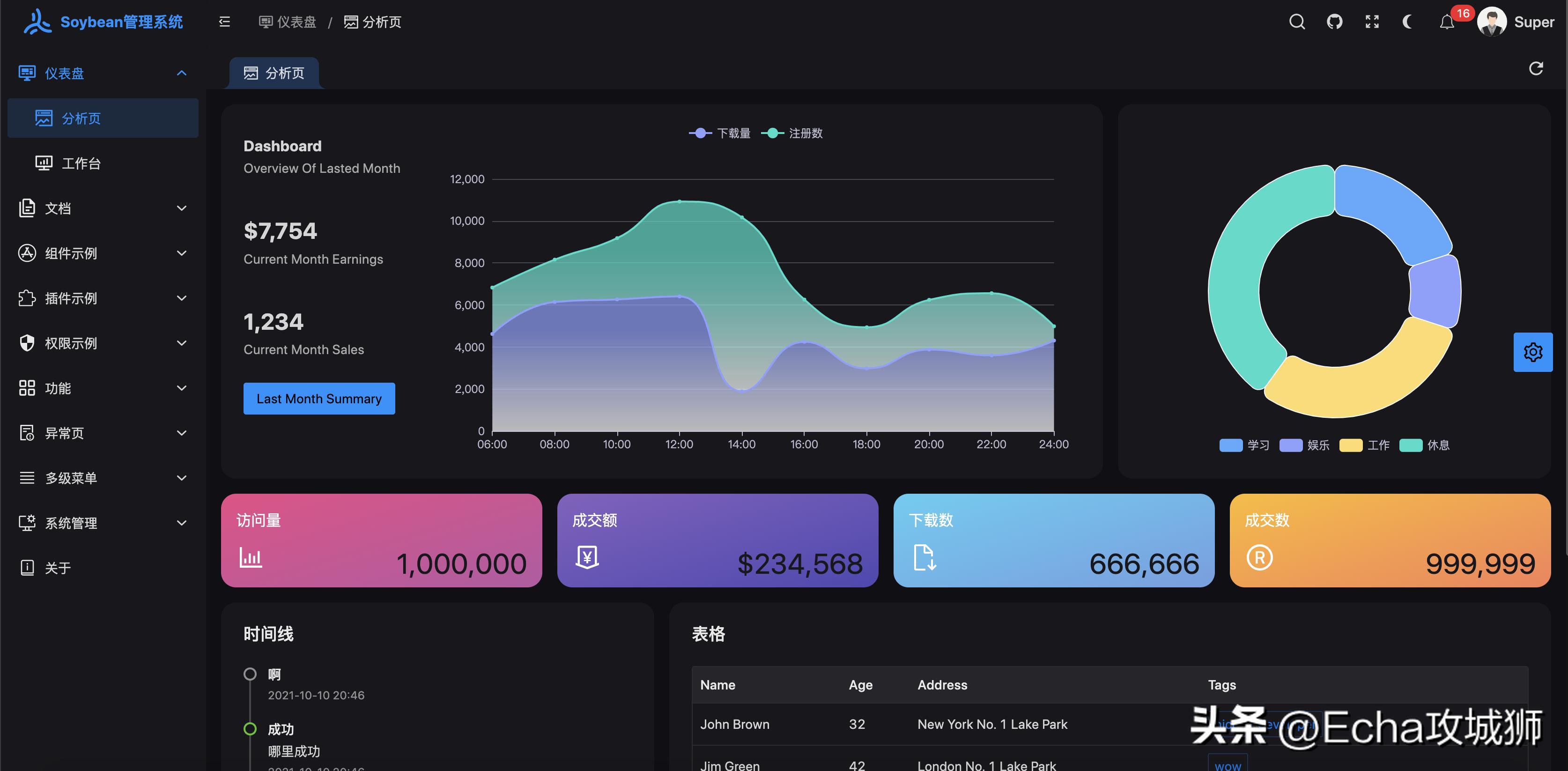
Task: Open theme settings gear button
Action: point(1533,352)
